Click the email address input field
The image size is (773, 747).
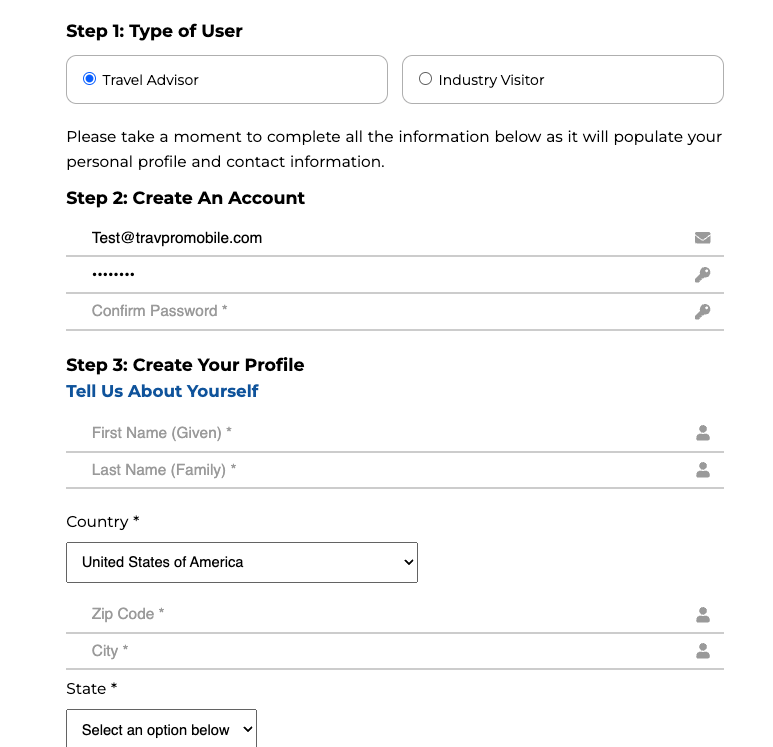pyautogui.click(x=380, y=238)
